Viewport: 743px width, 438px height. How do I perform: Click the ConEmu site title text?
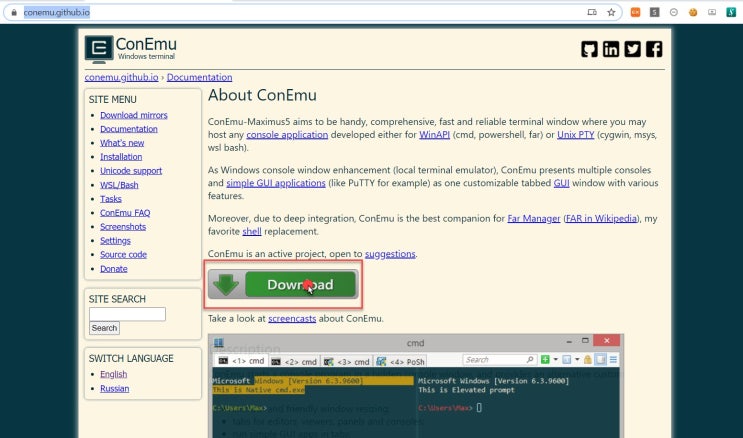[146, 44]
